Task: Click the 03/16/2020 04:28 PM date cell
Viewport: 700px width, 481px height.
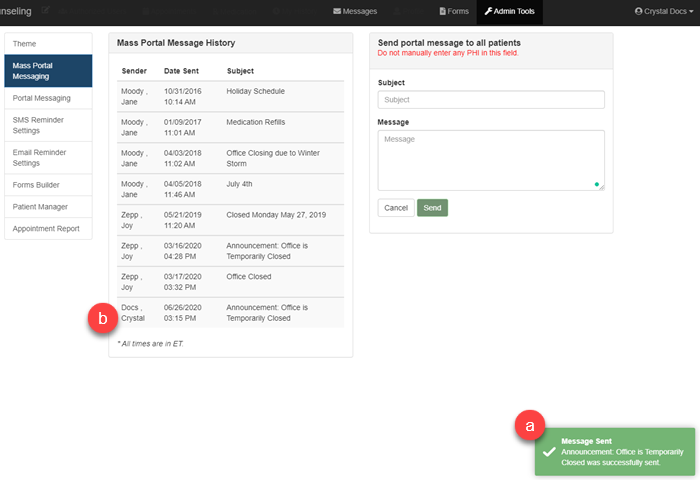Action: click(183, 251)
